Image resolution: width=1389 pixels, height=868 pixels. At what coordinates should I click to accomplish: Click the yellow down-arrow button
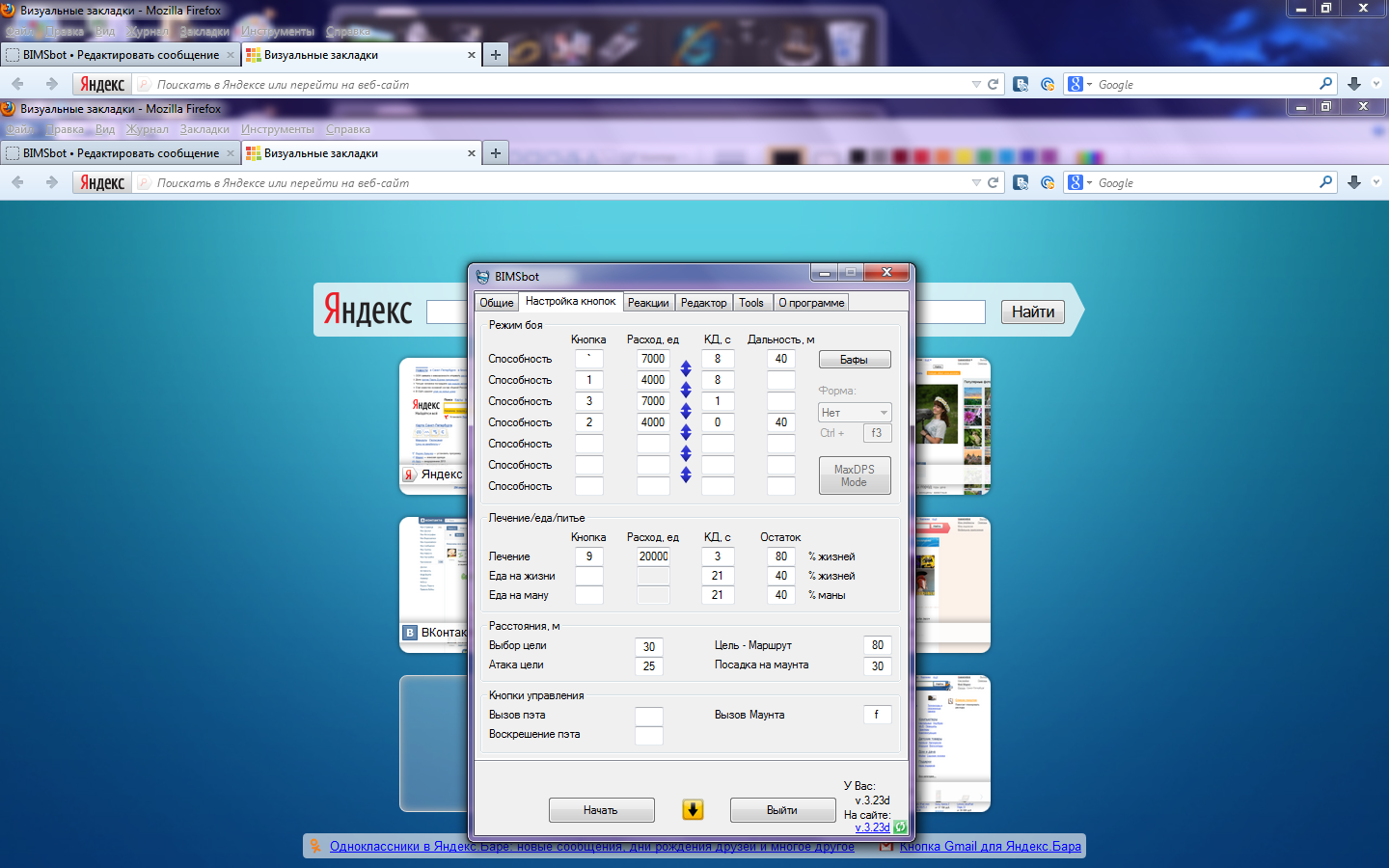point(693,810)
